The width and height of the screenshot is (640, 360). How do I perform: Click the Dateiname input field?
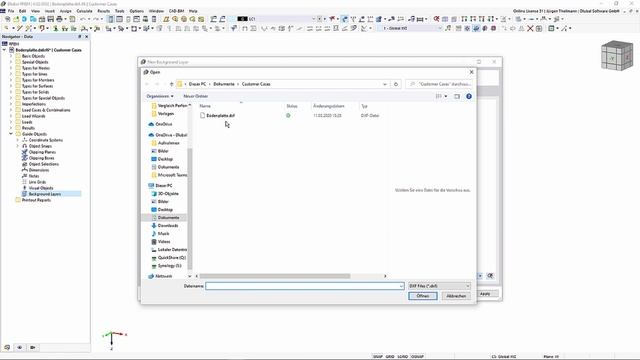pos(304,286)
